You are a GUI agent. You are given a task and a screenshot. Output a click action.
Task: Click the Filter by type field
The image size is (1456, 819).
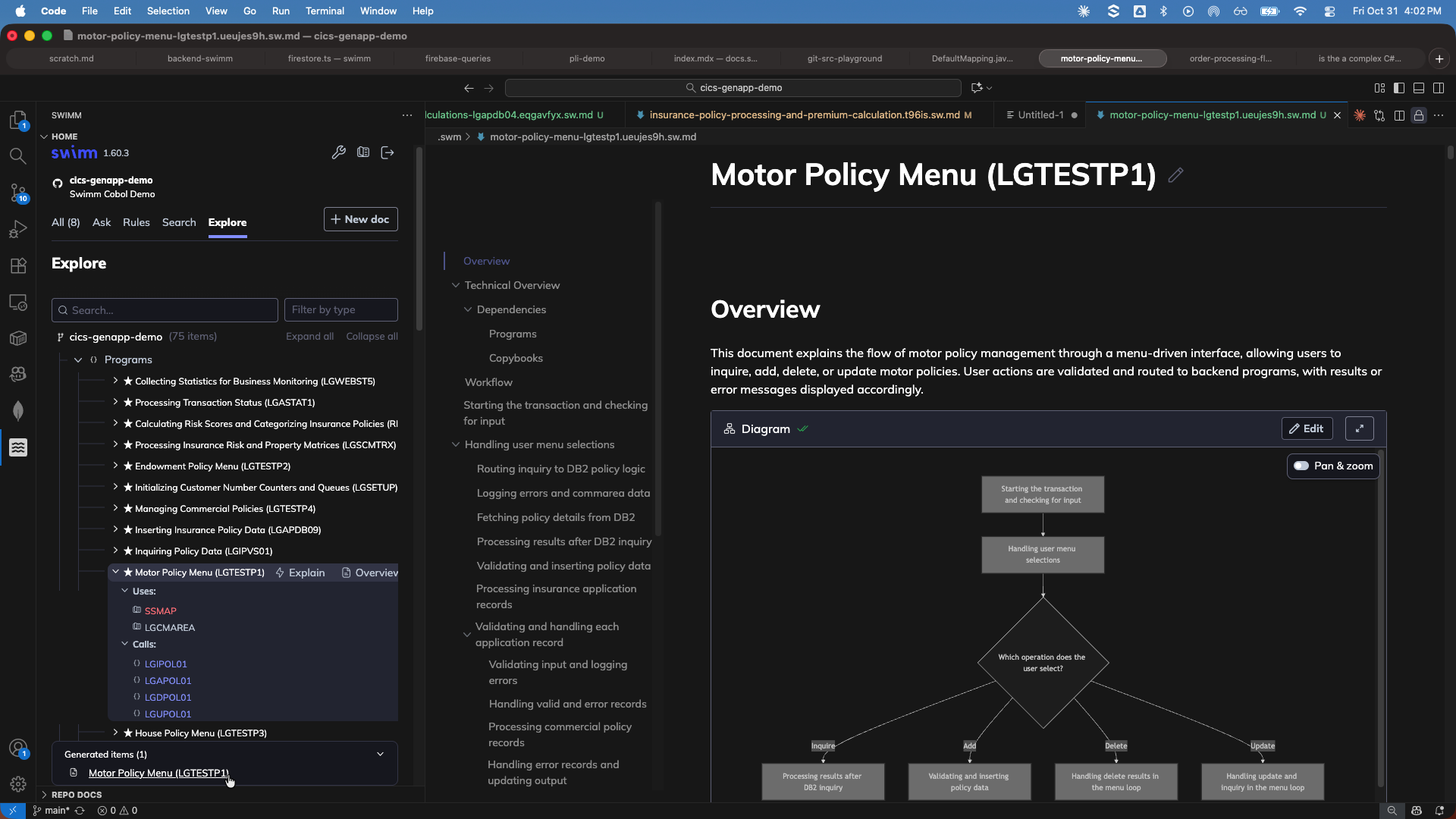(x=340, y=309)
